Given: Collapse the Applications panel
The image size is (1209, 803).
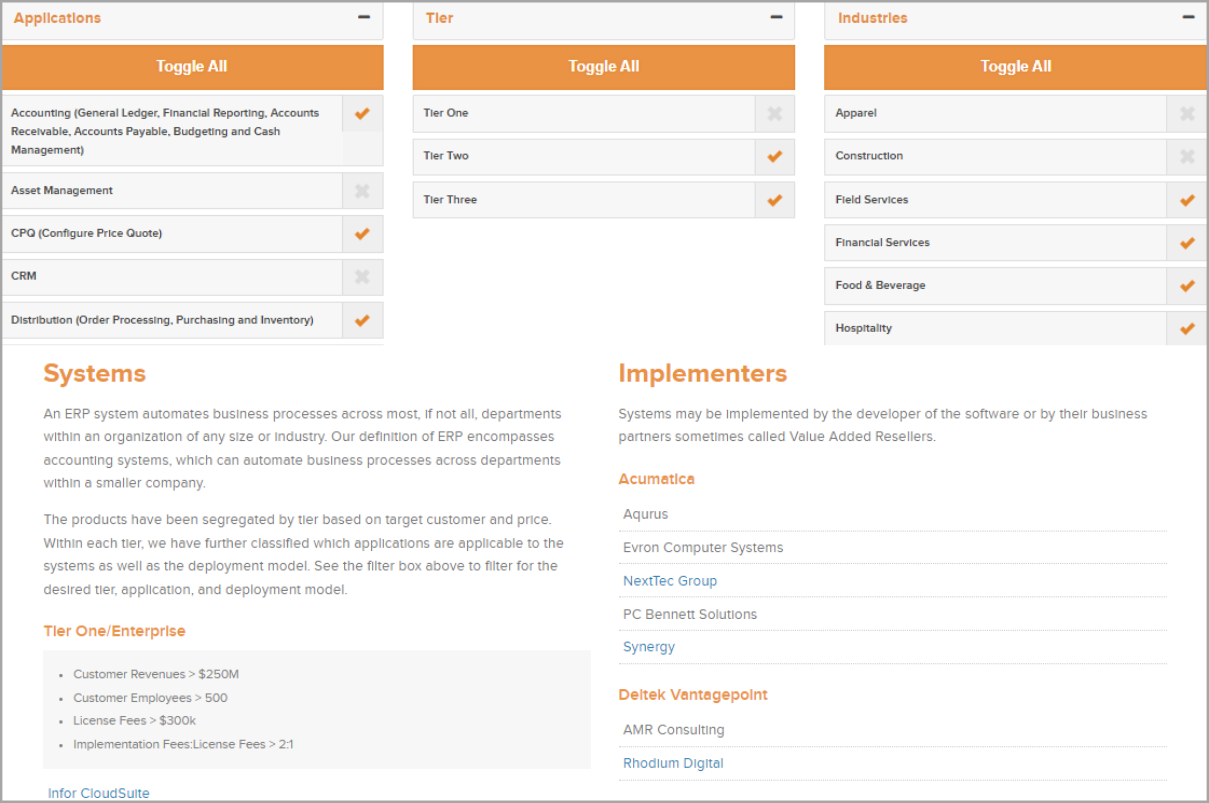Looking at the screenshot, I should point(363,17).
